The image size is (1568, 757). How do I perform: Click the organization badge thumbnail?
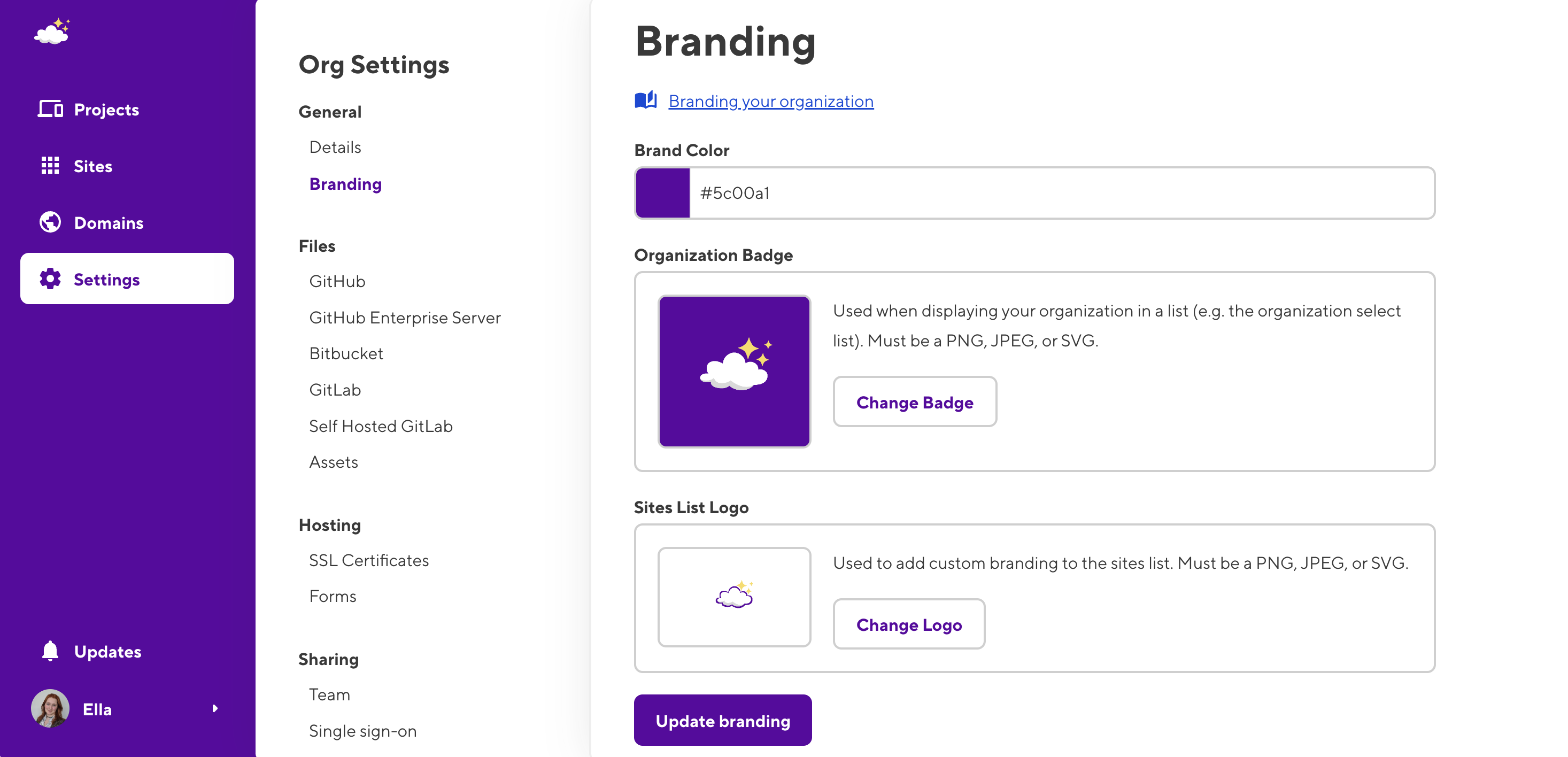[x=734, y=371]
